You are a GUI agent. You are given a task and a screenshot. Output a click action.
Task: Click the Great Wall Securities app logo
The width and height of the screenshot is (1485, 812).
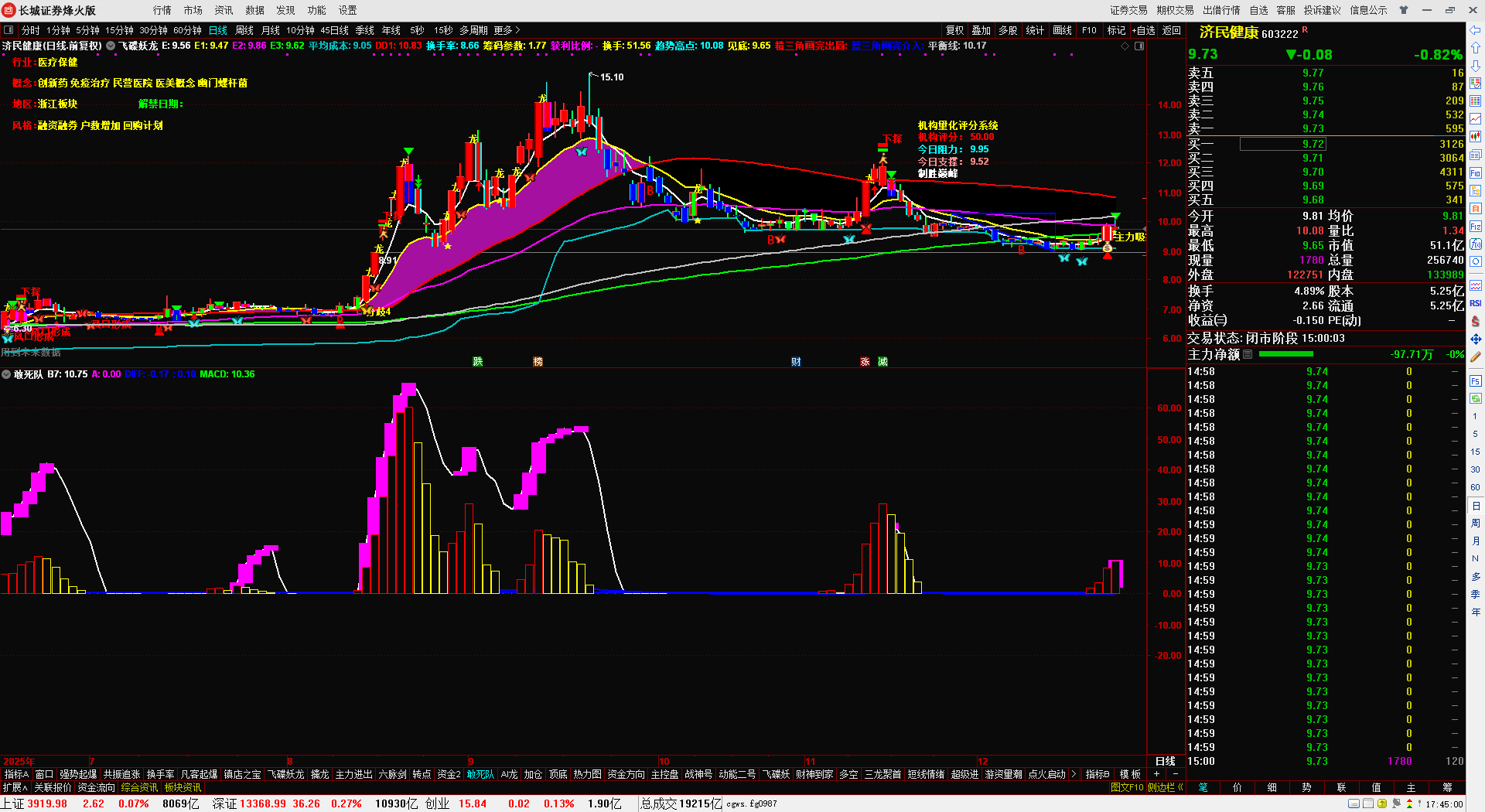pos(9,10)
